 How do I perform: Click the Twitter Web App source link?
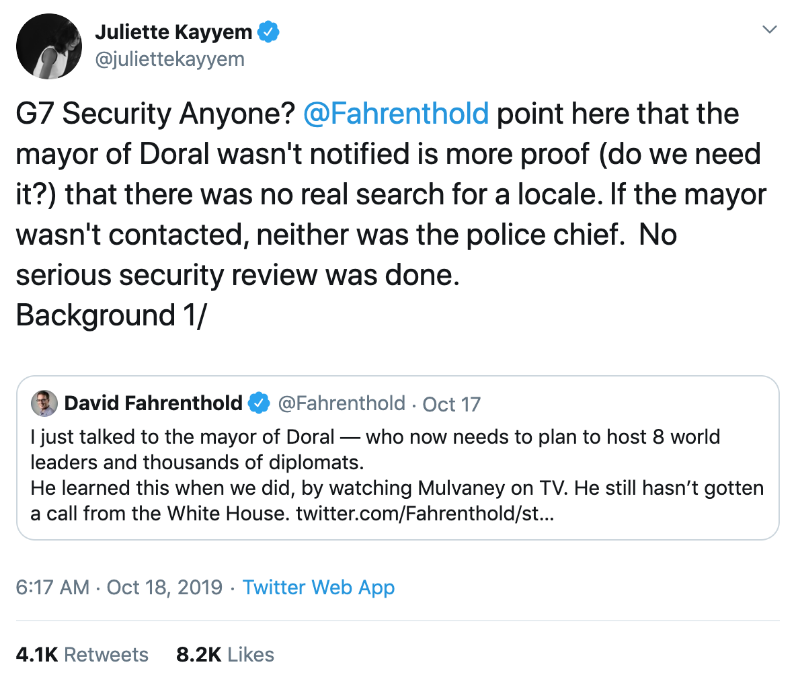(x=319, y=587)
